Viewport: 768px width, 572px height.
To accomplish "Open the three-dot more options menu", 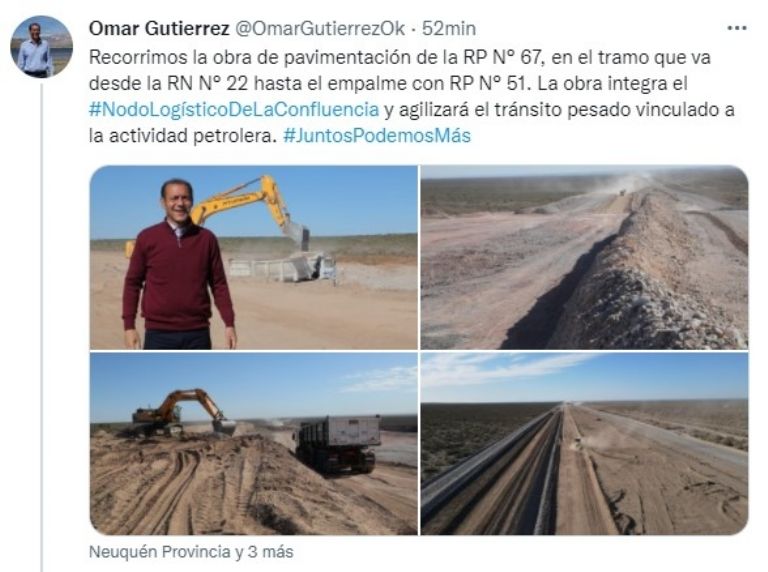I will pos(737,28).
